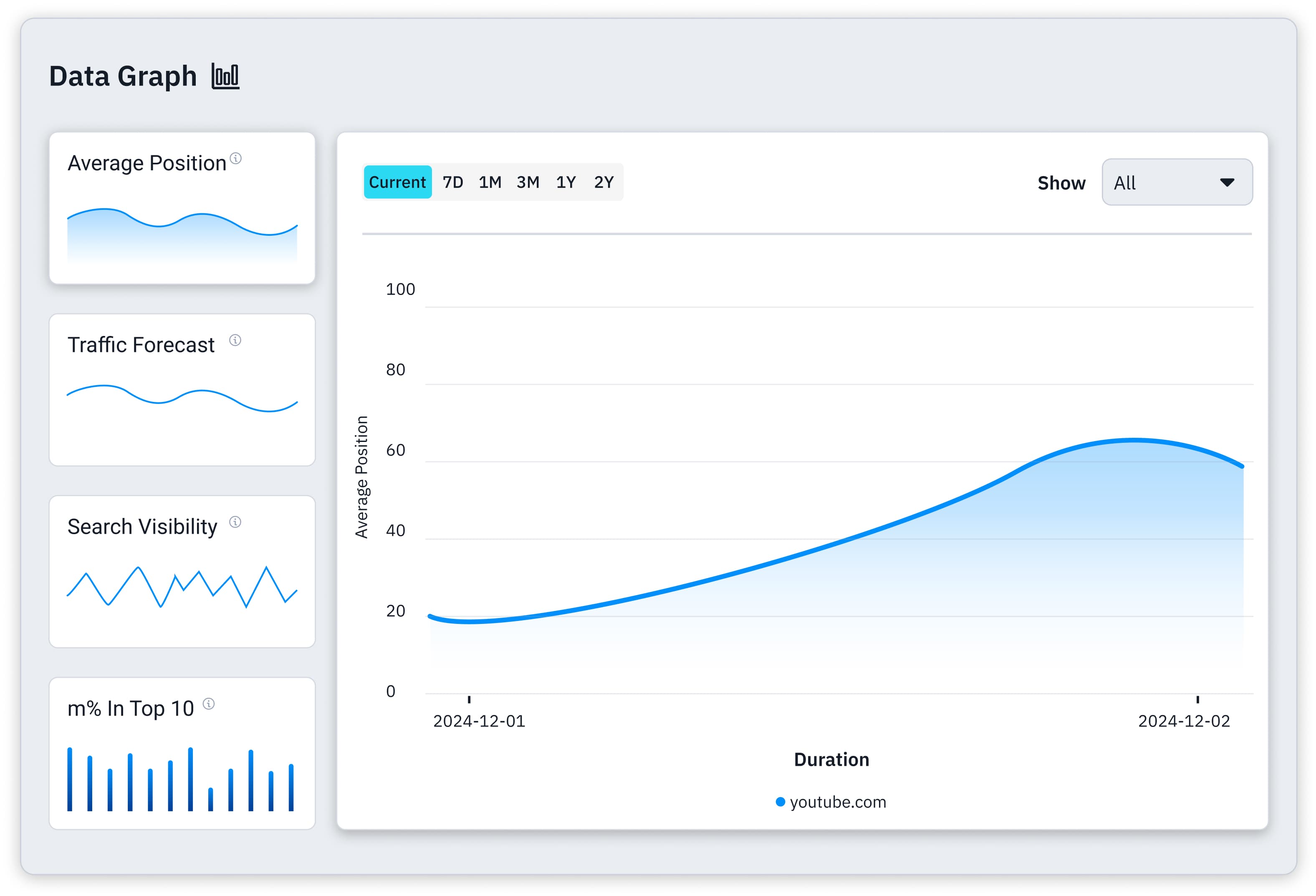
Task: Click the bar chart icon beside Data Graph
Action: 225,76
